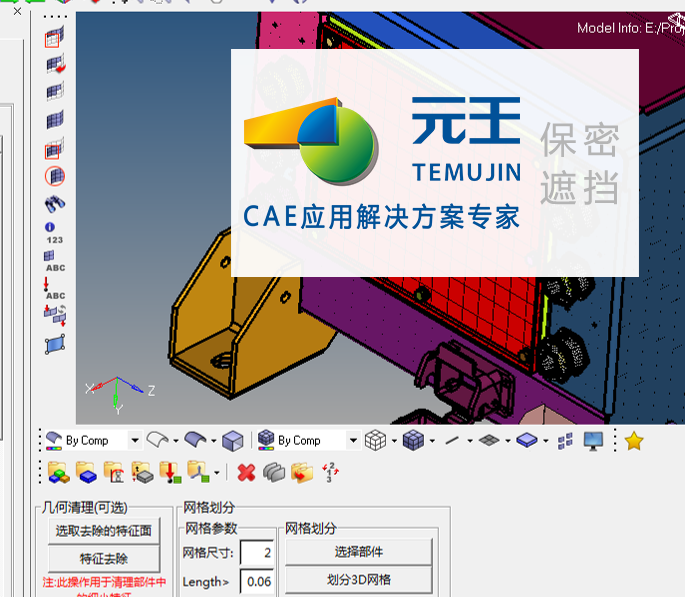Screen dimensions: 685x597
Task: Expand shaded elements options arrow
Action: click(x=432, y=441)
